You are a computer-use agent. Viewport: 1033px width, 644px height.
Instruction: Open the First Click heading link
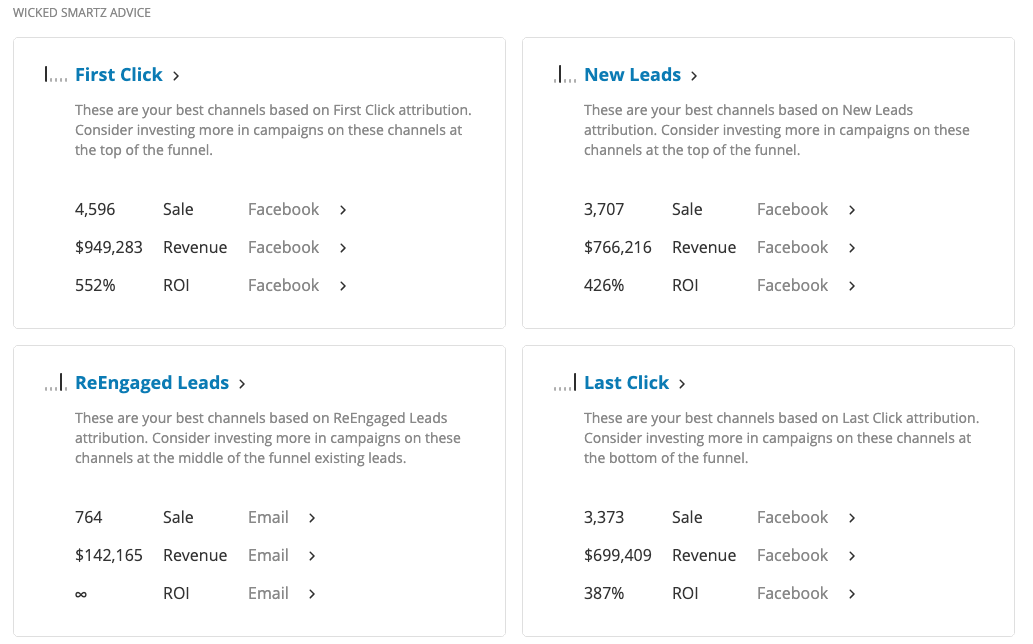(x=119, y=74)
